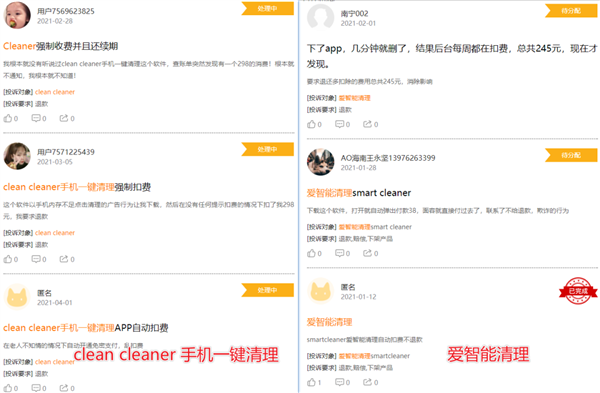Comment on the 用户7571225439 complaint
Viewport: 600px width, 393px height.
[x=39, y=259]
